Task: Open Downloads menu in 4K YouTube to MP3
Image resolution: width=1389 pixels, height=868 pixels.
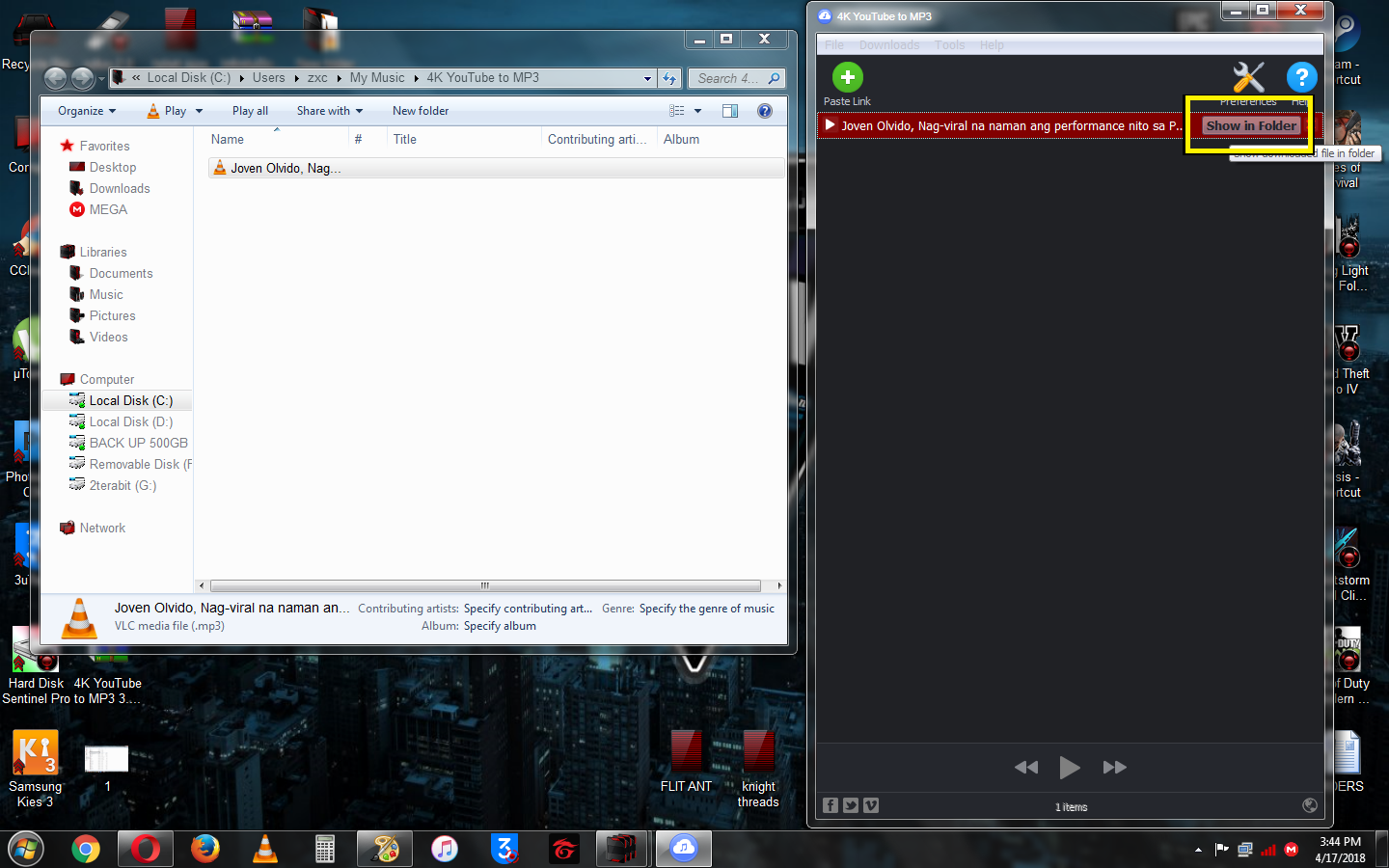Action: tap(889, 45)
